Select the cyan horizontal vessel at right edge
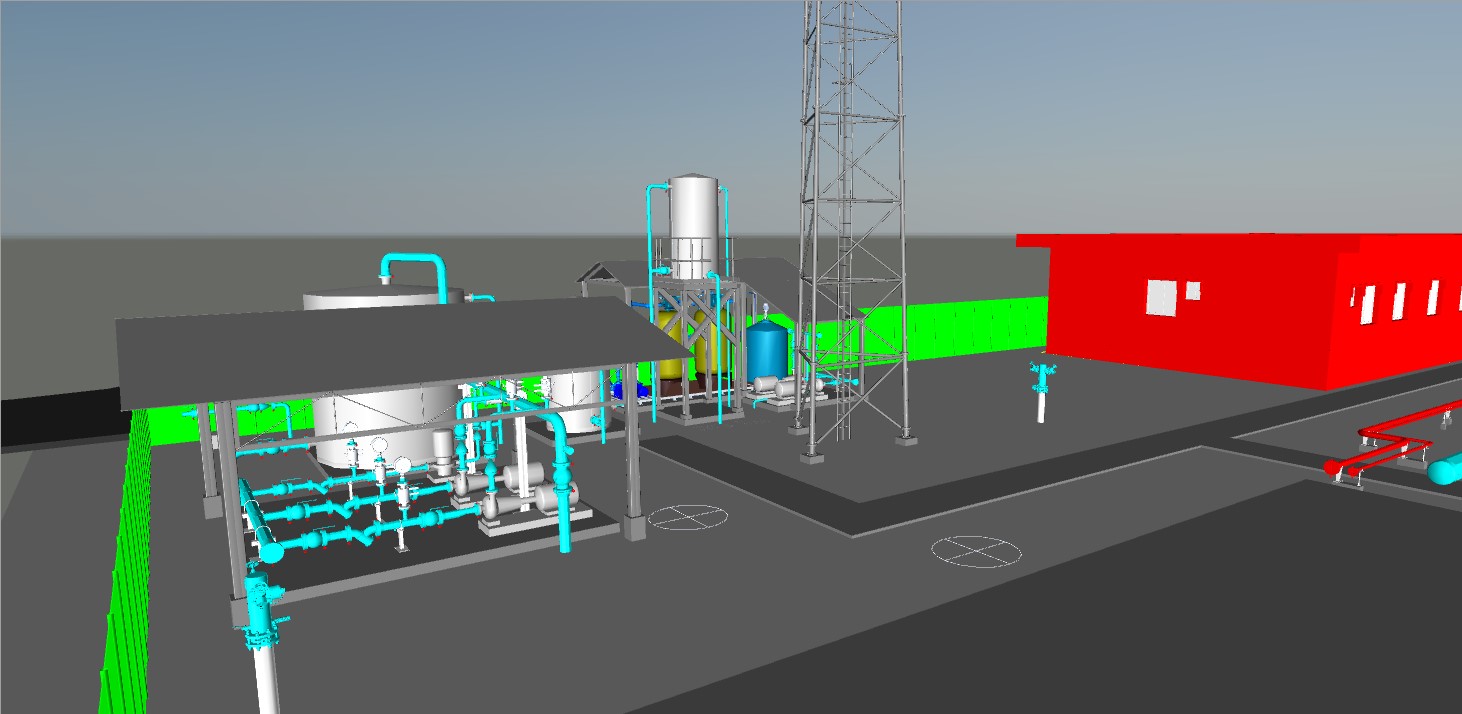This screenshot has height=714, width=1462. (x=1447, y=469)
